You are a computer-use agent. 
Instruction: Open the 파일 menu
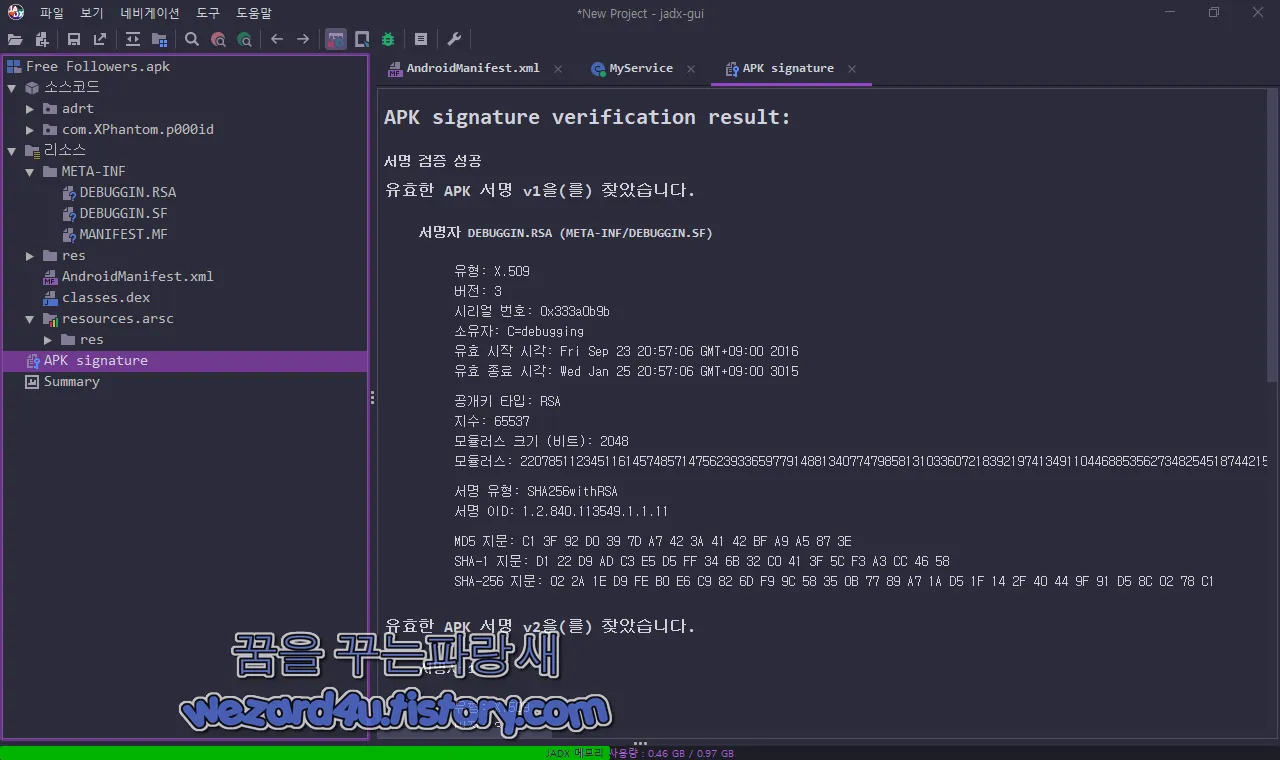[x=51, y=13]
